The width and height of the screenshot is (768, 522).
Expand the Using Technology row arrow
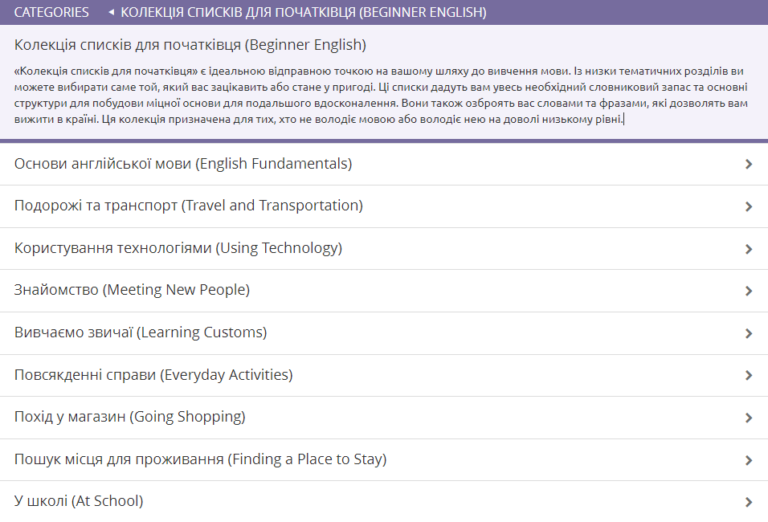click(749, 249)
